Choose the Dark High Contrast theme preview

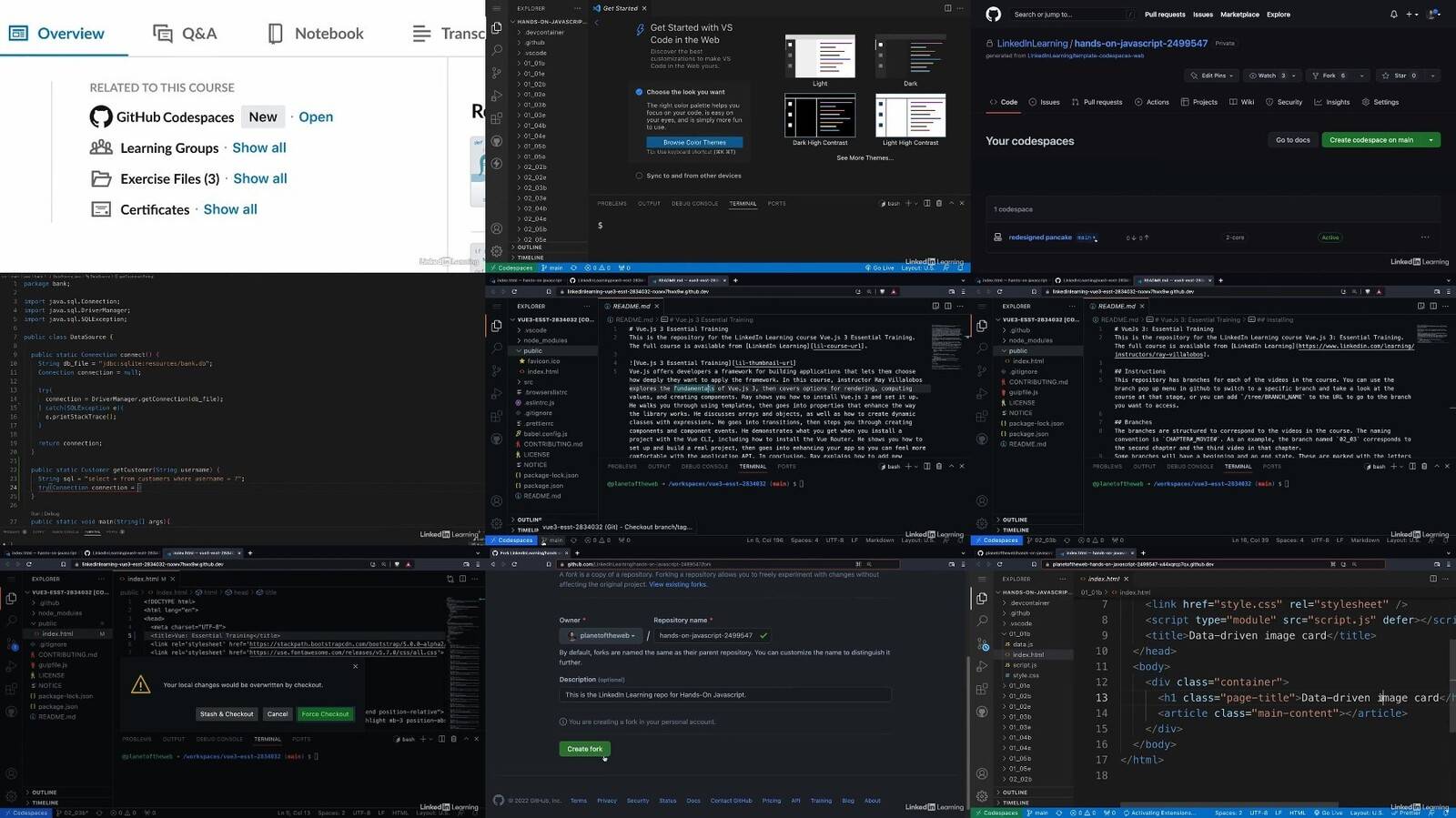pyautogui.click(x=820, y=116)
